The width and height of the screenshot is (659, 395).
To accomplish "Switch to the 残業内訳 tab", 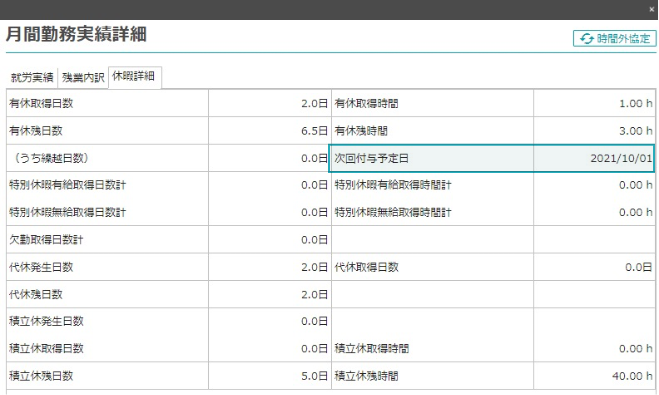I will pos(83,78).
